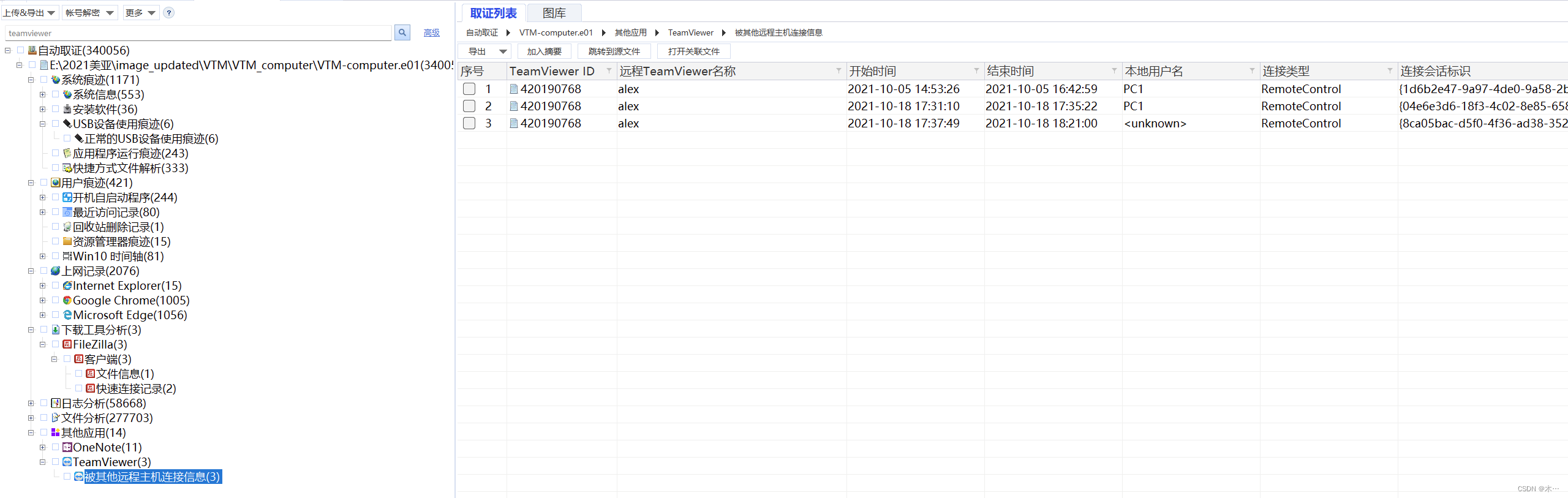Click the 上网记录 globe icon

pyautogui.click(x=56, y=271)
